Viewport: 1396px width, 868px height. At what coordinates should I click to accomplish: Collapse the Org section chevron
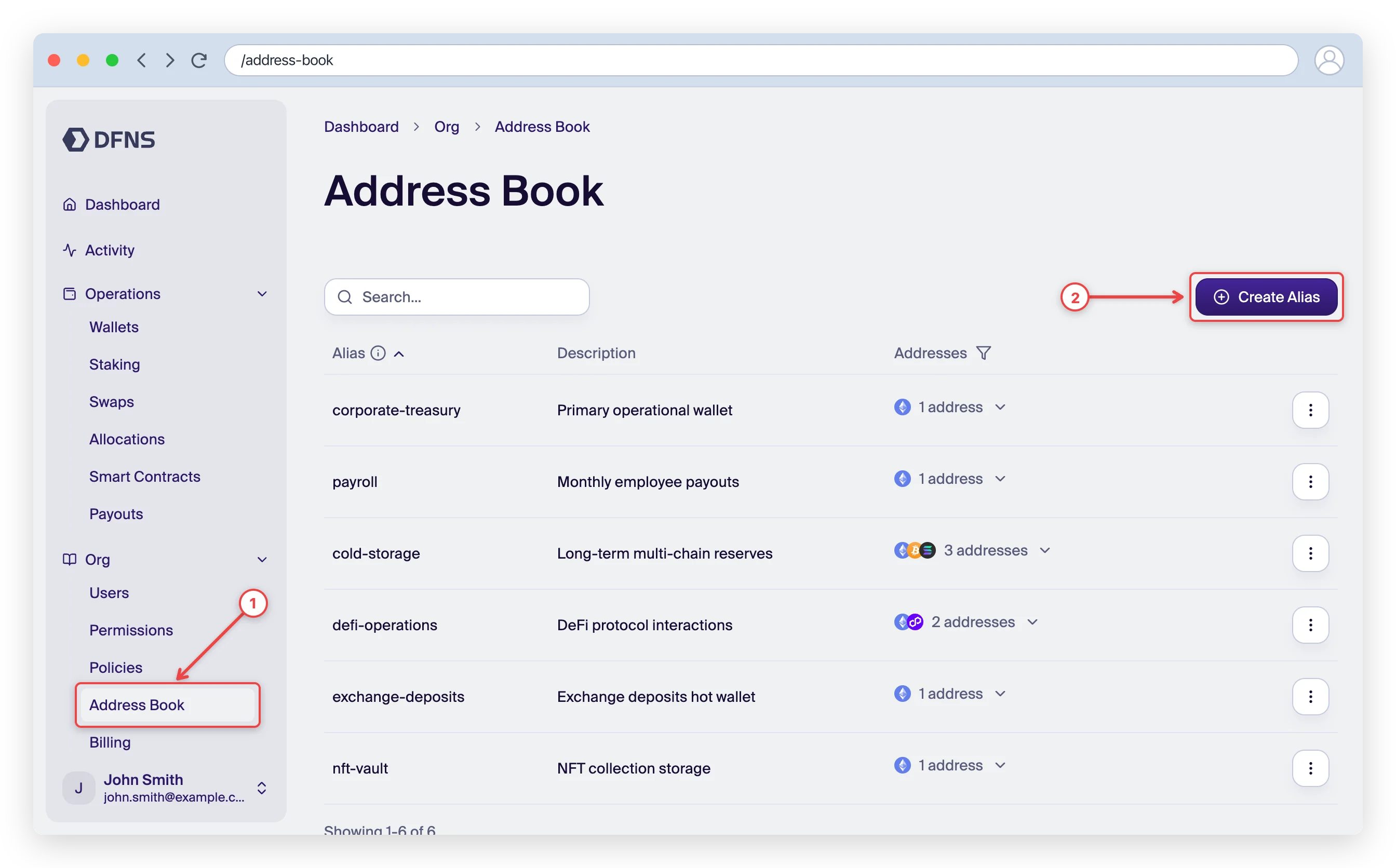click(262, 560)
